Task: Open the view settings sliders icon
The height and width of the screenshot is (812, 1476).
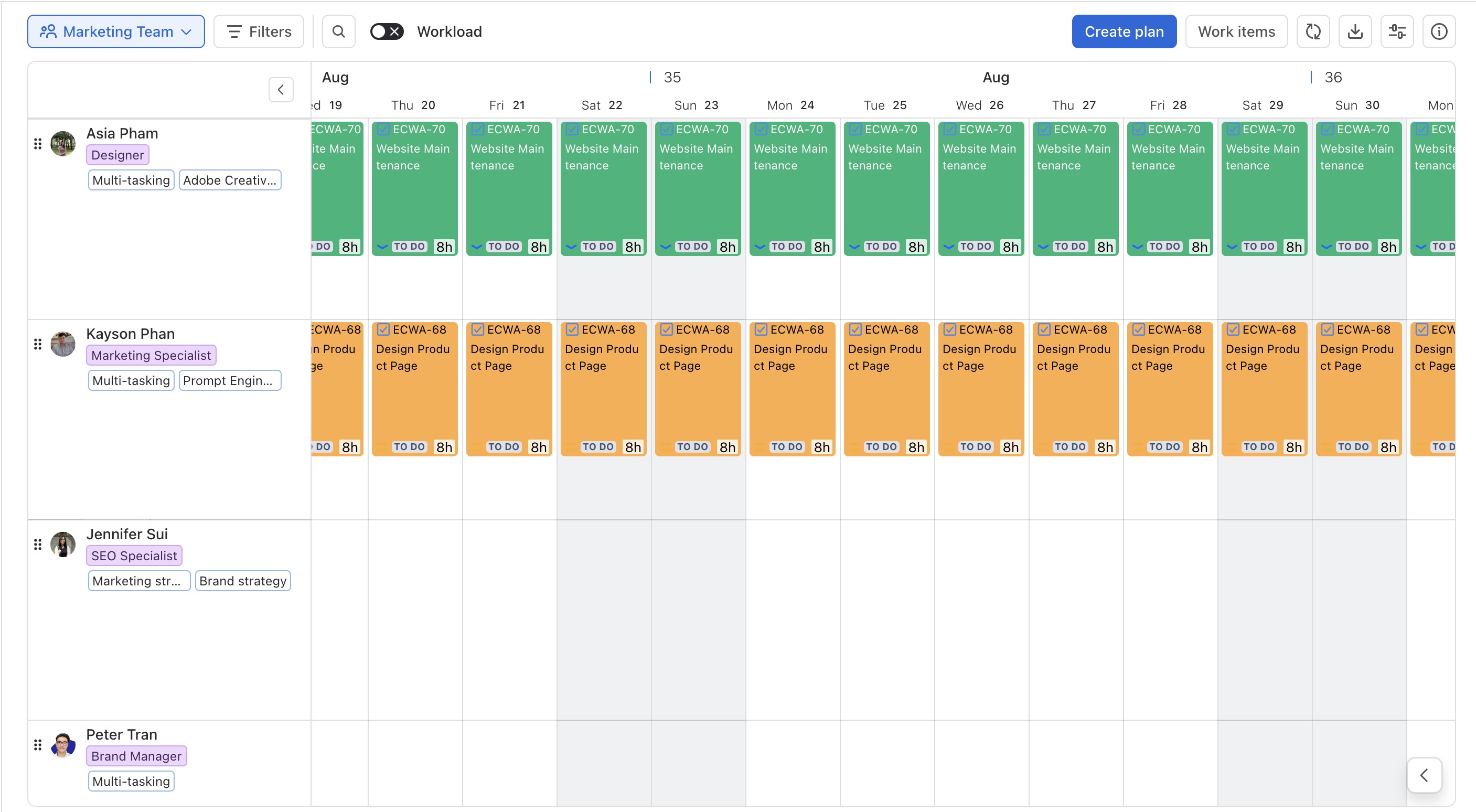Action: click(1397, 31)
